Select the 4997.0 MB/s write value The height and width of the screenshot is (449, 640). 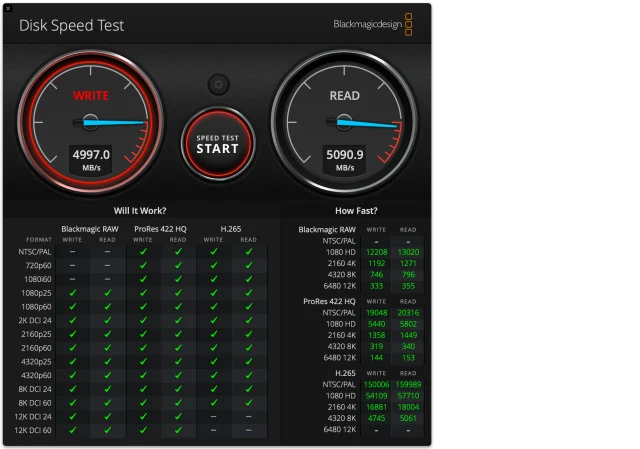point(91,160)
